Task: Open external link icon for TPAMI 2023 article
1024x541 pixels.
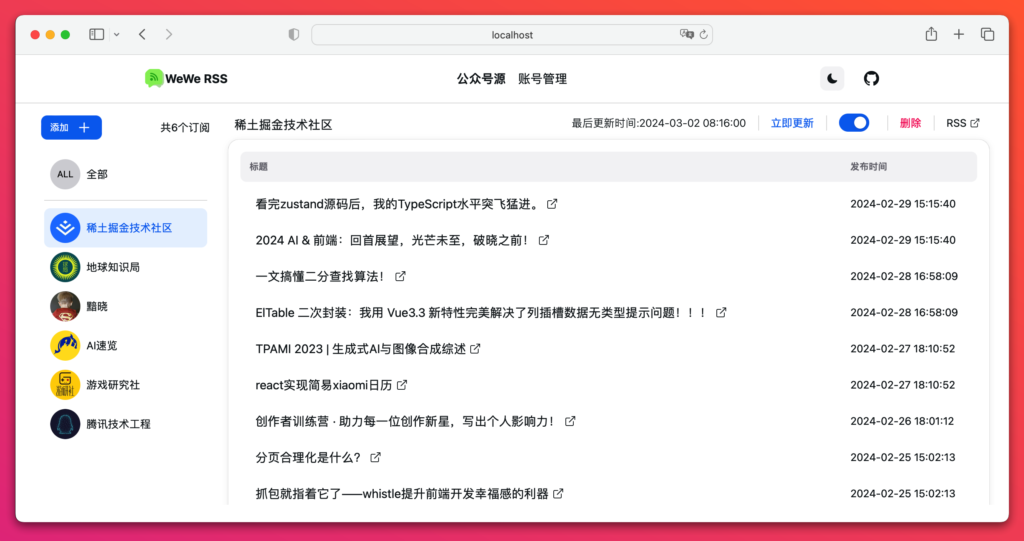Action: pos(475,349)
